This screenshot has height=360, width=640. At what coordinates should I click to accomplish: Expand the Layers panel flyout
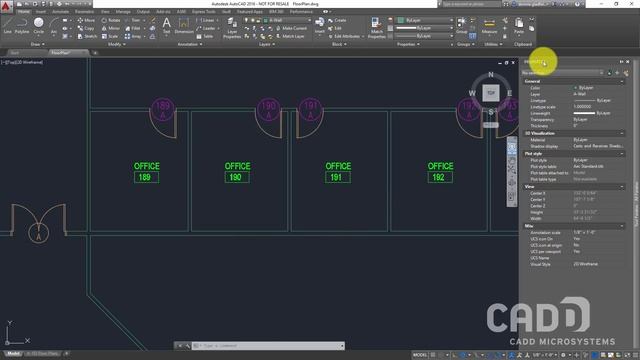267,44
